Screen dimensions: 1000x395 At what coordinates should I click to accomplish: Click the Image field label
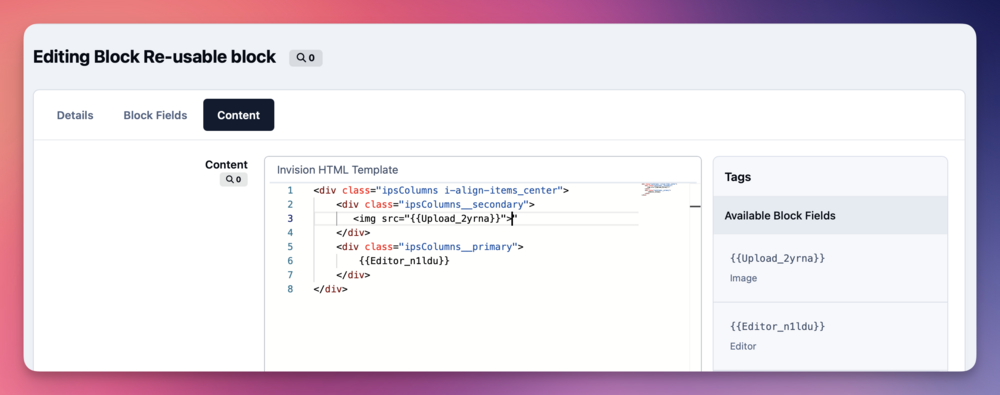743,278
